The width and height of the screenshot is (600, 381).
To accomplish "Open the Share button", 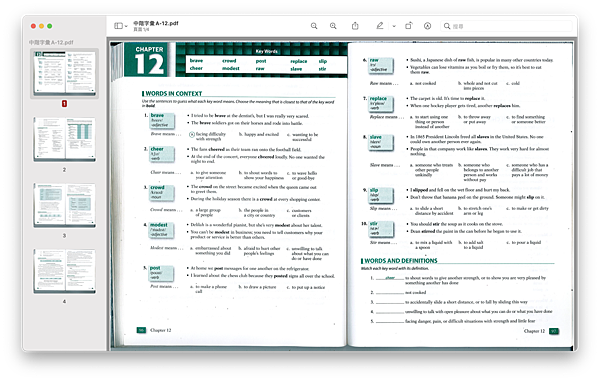I will (x=355, y=26).
